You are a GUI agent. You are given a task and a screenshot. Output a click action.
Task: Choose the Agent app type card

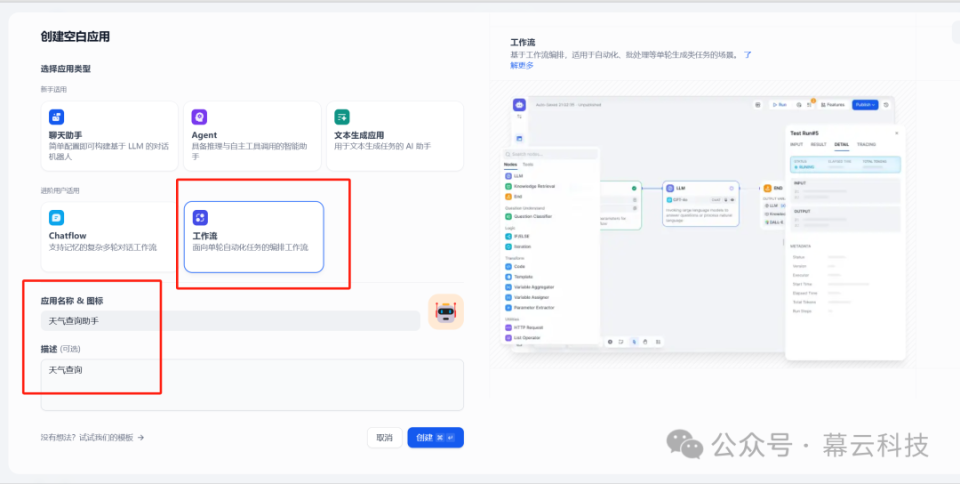click(x=252, y=136)
